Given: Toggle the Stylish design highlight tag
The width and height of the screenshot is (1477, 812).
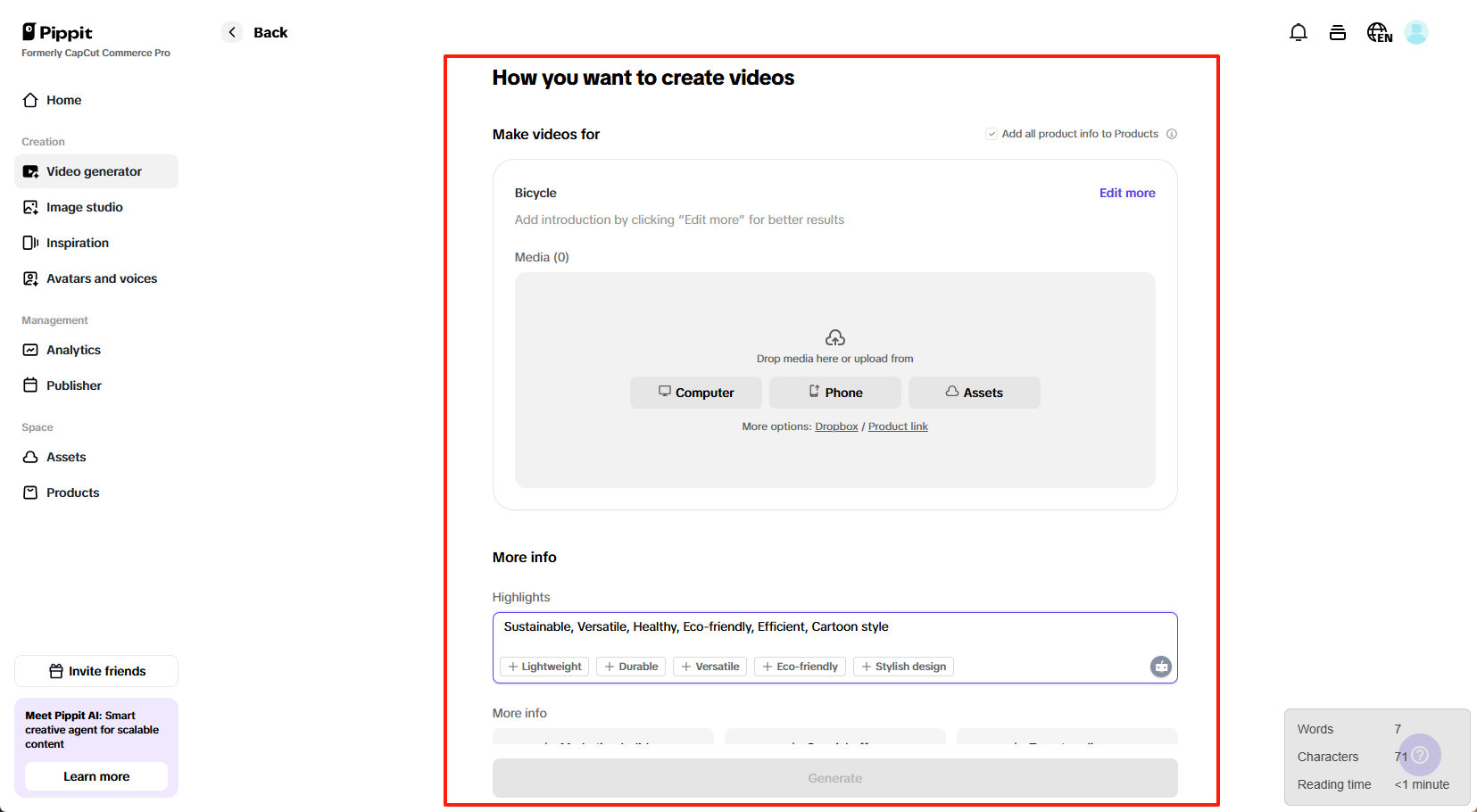Looking at the screenshot, I should click(903, 667).
